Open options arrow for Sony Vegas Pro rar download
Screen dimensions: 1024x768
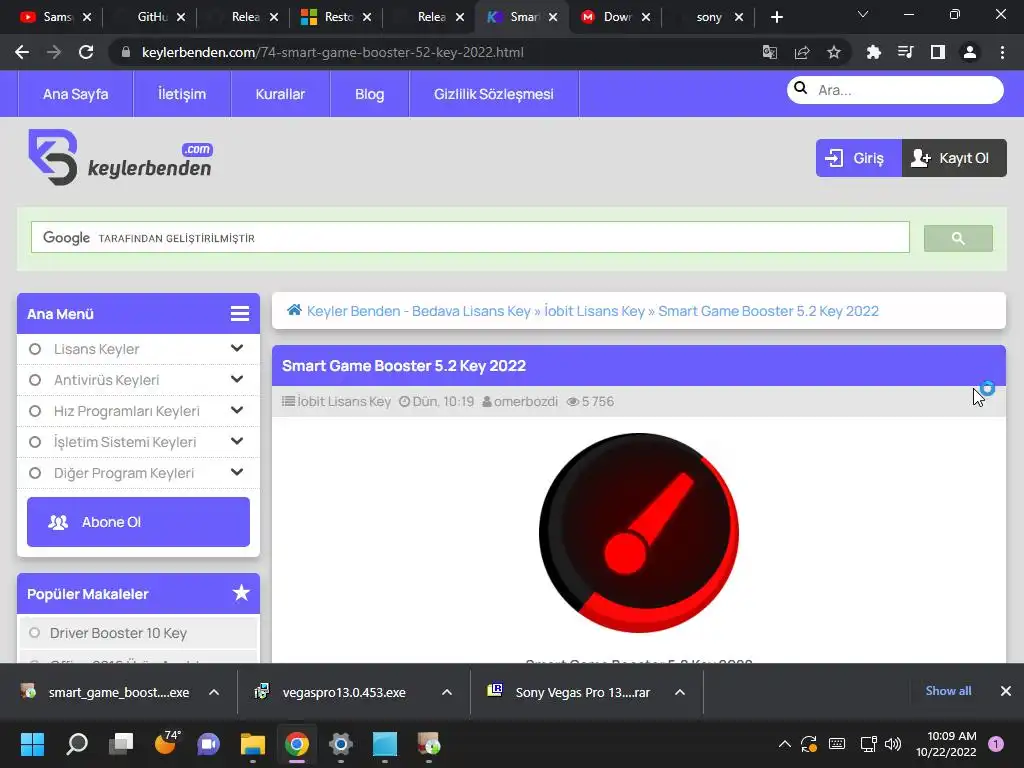tap(680, 692)
